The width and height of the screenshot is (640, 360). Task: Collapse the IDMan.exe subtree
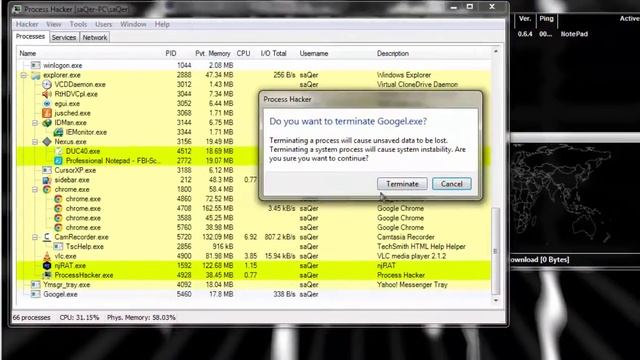(35, 122)
